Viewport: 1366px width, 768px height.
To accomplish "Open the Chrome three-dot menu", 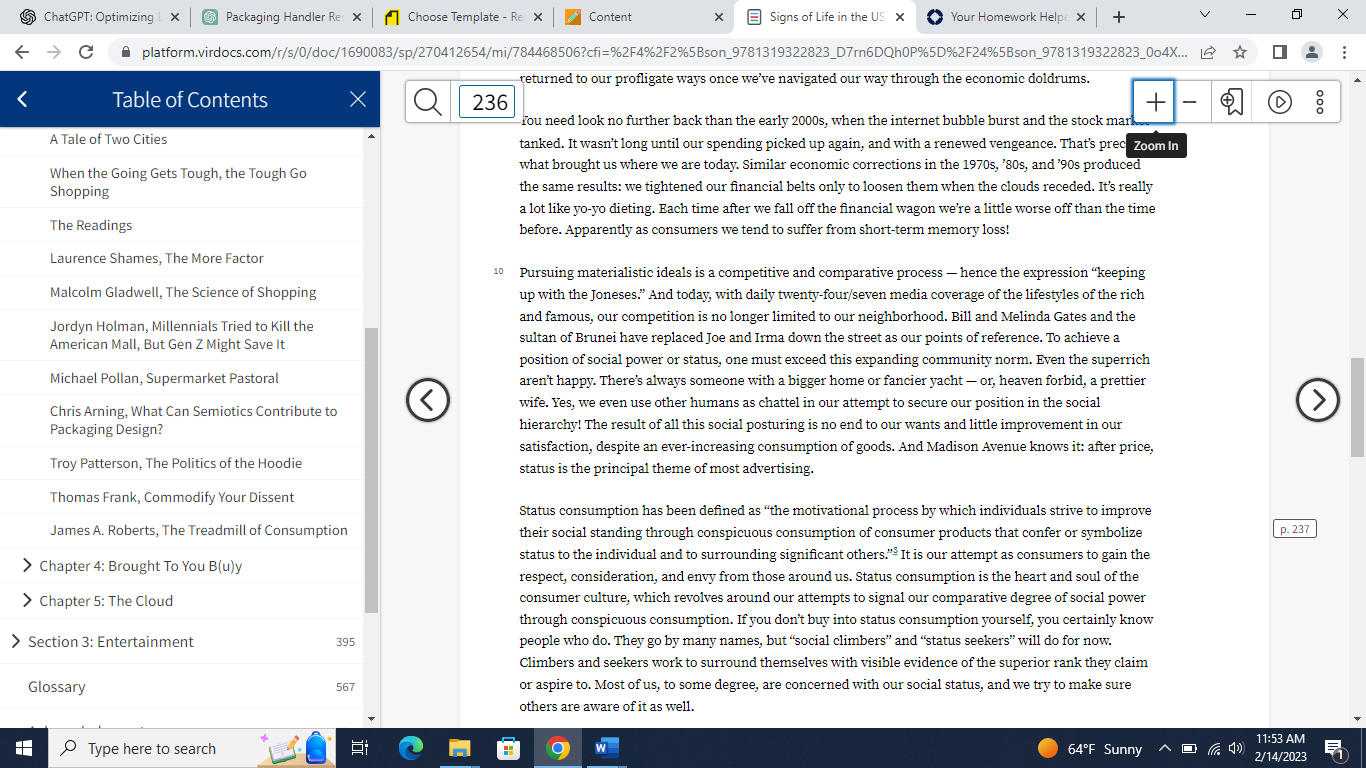I will click(x=1344, y=52).
